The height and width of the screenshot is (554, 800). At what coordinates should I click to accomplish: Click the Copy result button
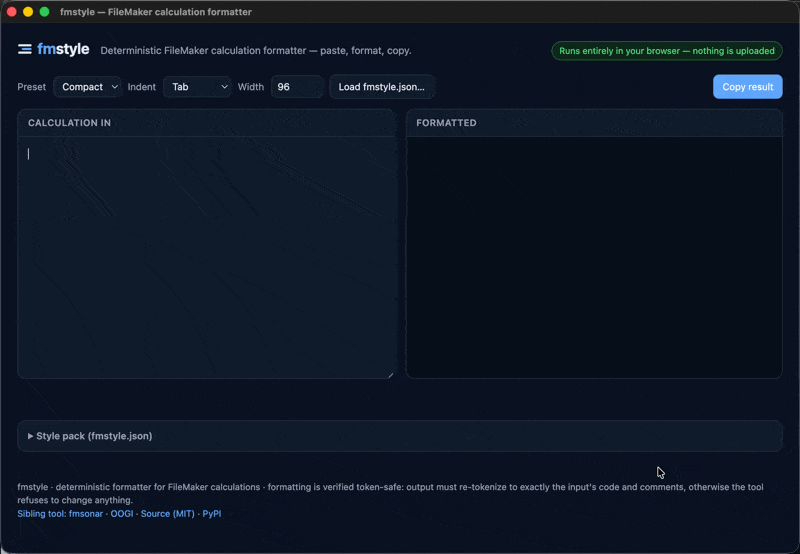click(x=747, y=87)
